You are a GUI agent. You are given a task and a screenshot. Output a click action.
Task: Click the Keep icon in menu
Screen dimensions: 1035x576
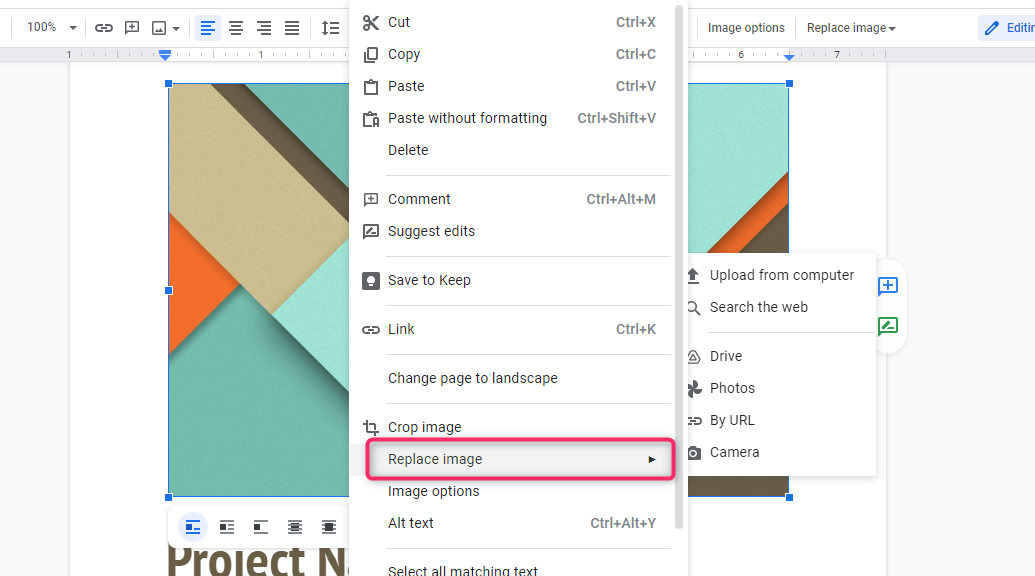point(371,281)
